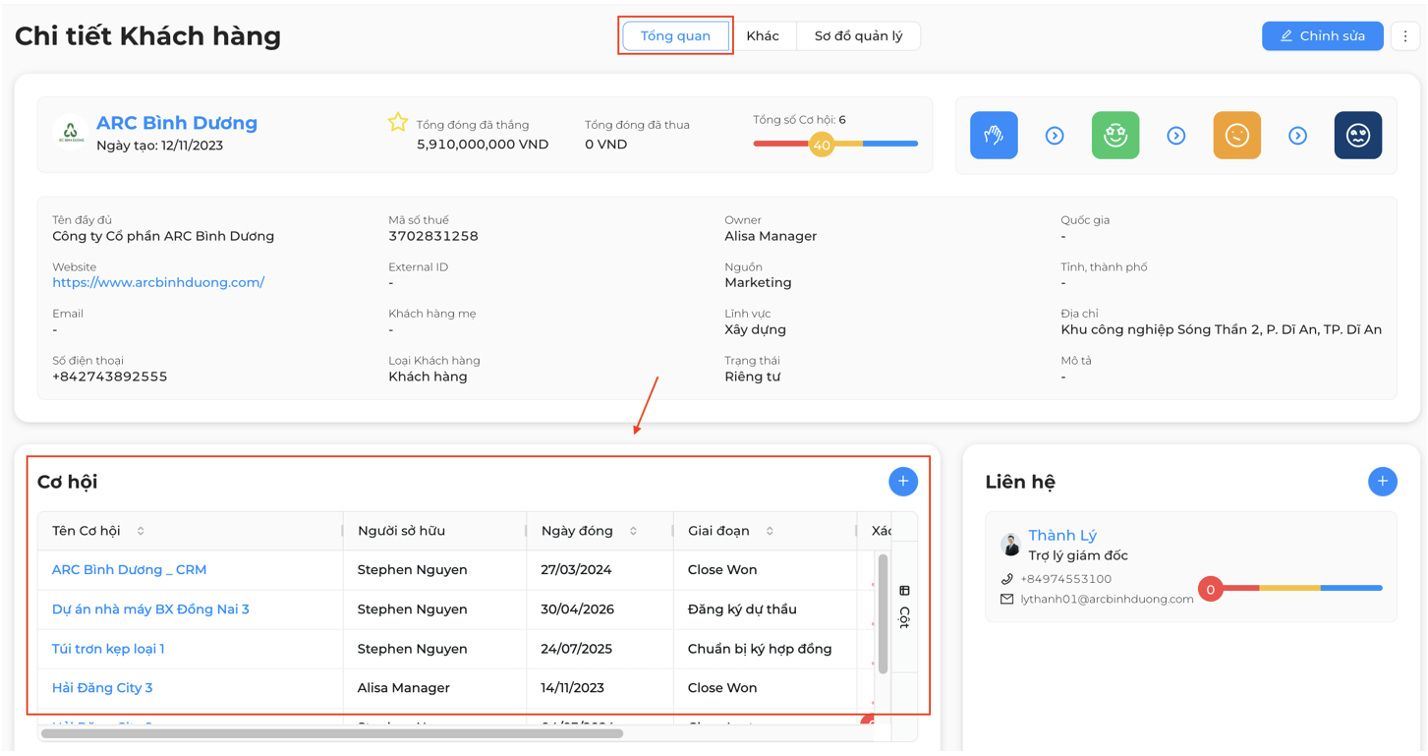Viewport: 1428px width, 756px height.
Task: Click the ARC Bình Dương company logo
Action: click(70, 132)
